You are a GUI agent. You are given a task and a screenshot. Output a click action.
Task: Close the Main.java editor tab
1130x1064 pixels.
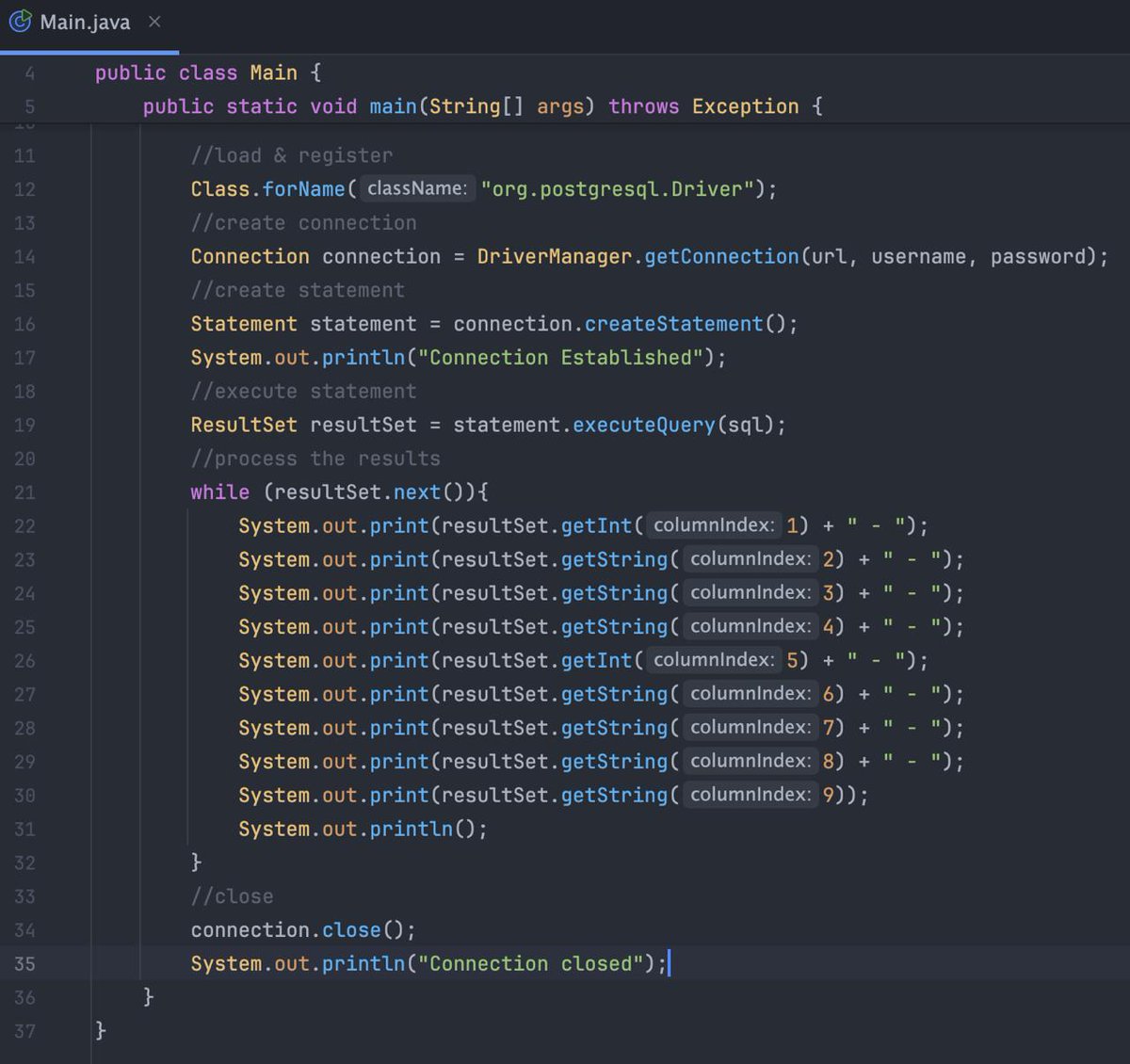tap(156, 21)
